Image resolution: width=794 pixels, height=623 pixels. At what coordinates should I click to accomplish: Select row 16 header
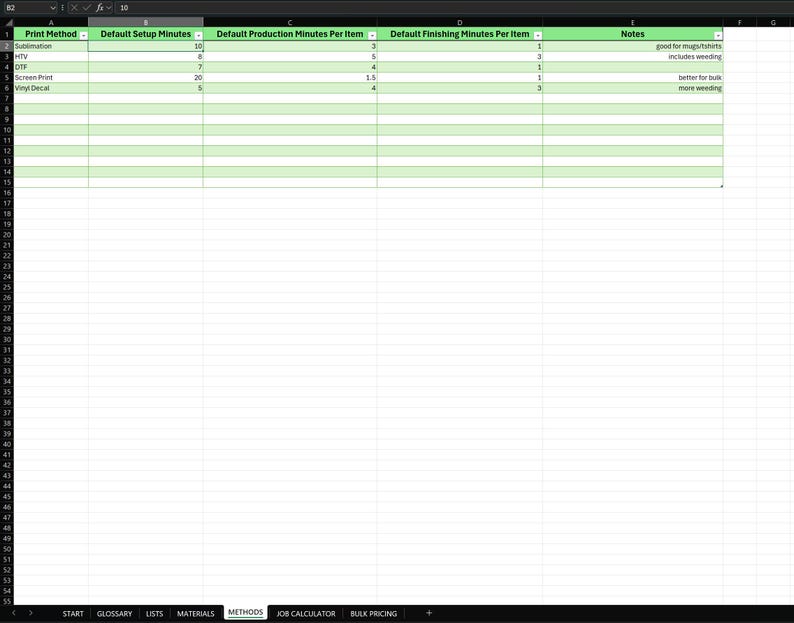click(x=7, y=193)
